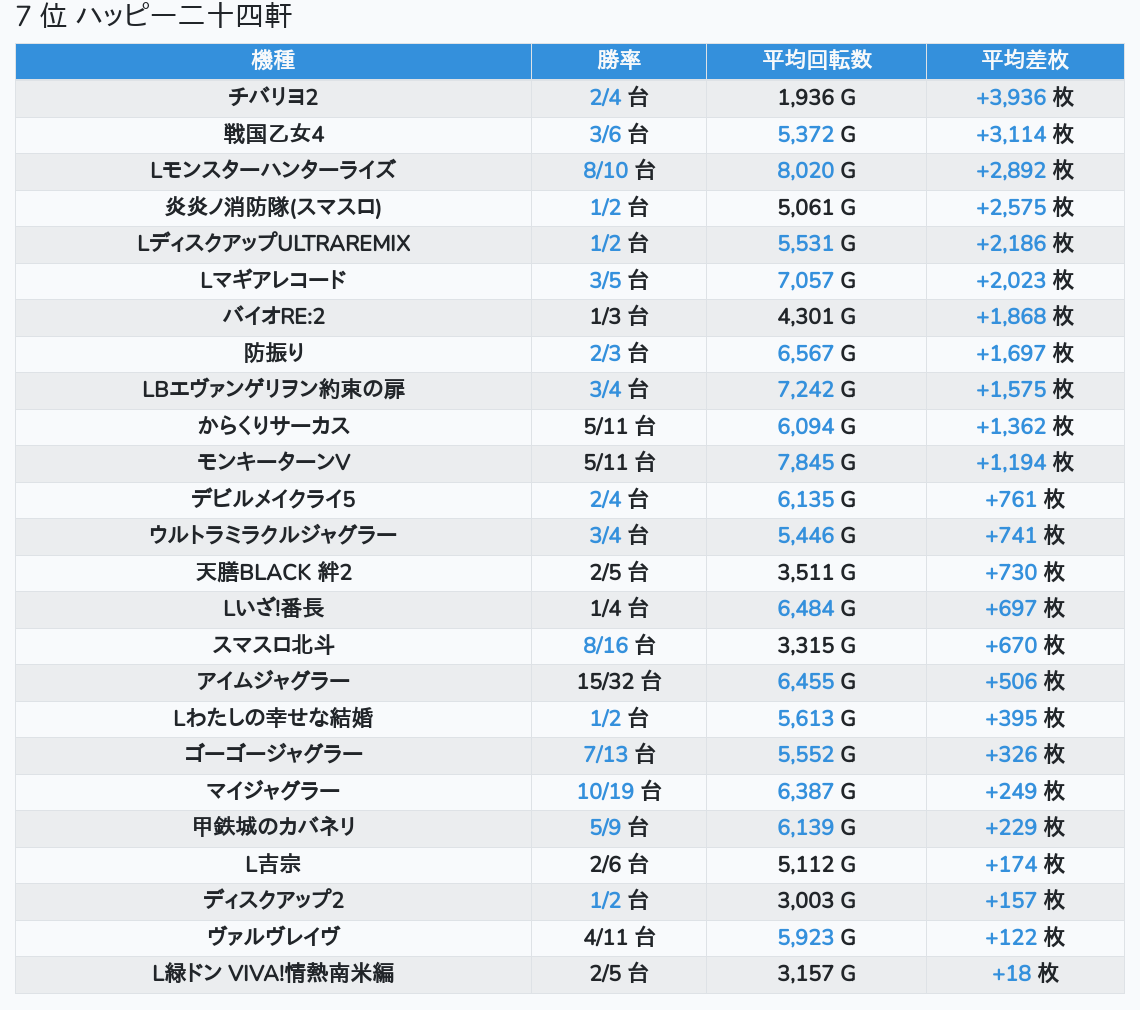
Task: Click the +2,892 枚 difference value
Action: pos(1025,171)
